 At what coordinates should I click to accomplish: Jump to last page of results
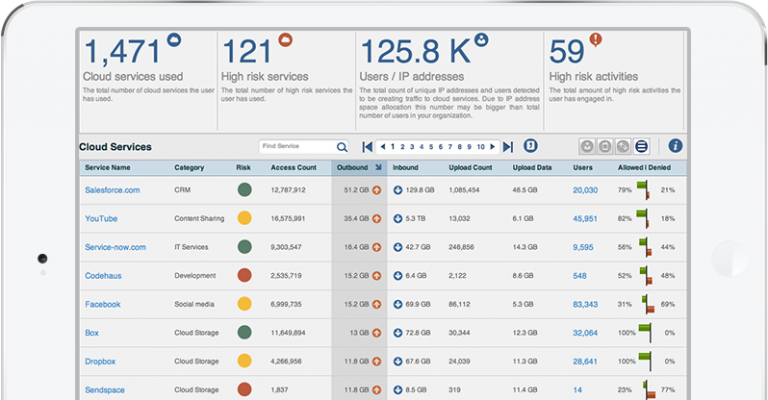[508, 147]
